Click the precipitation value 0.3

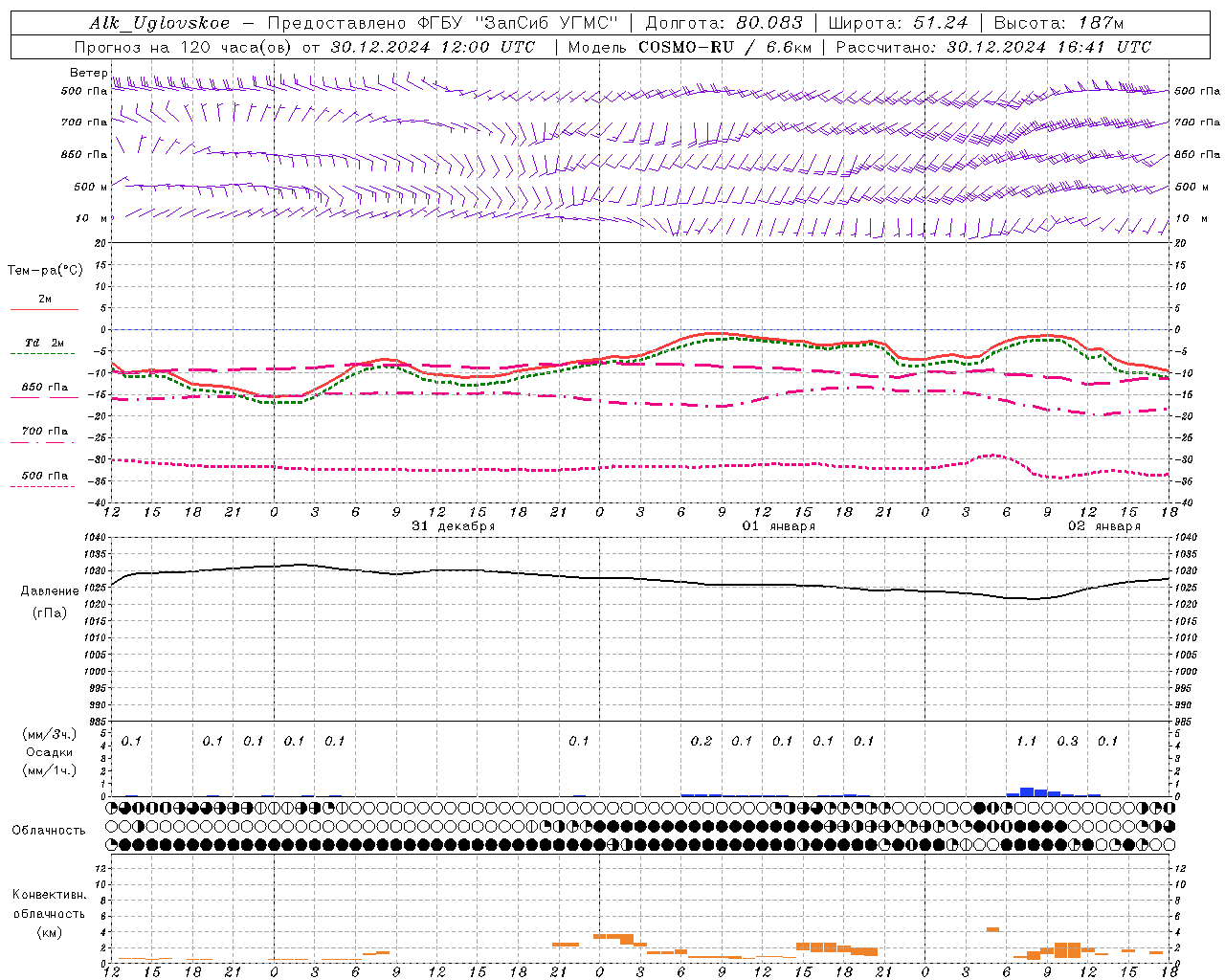point(1067,742)
